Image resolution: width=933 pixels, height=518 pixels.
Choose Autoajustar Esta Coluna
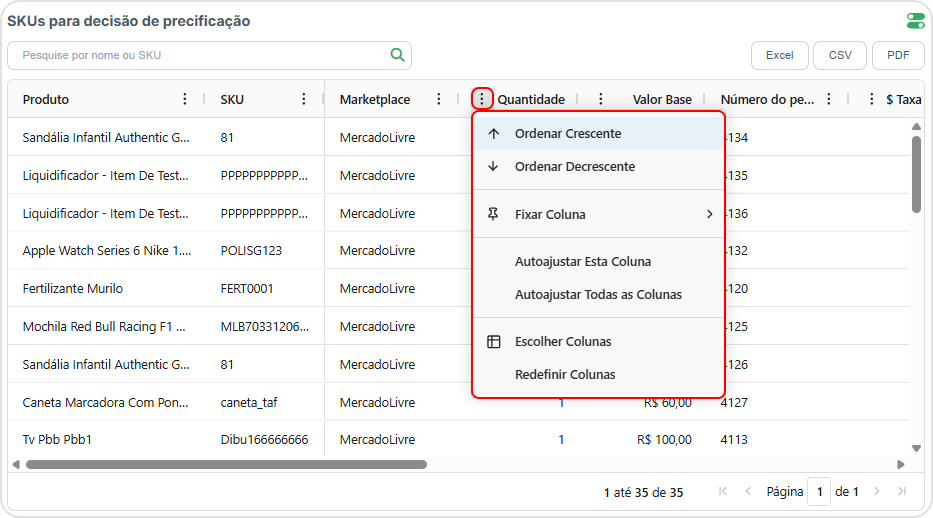tap(598, 262)
